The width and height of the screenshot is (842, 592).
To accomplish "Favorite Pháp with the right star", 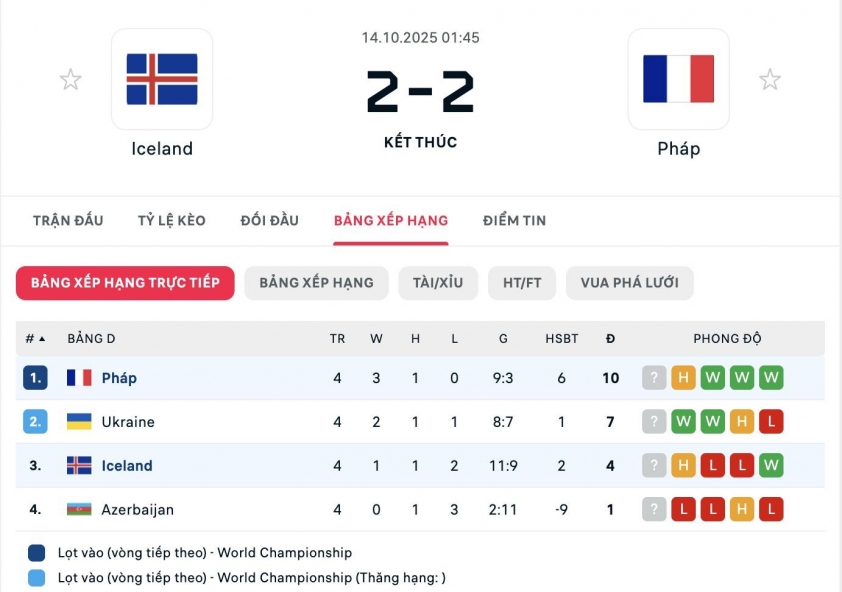I will click(769, 80).
